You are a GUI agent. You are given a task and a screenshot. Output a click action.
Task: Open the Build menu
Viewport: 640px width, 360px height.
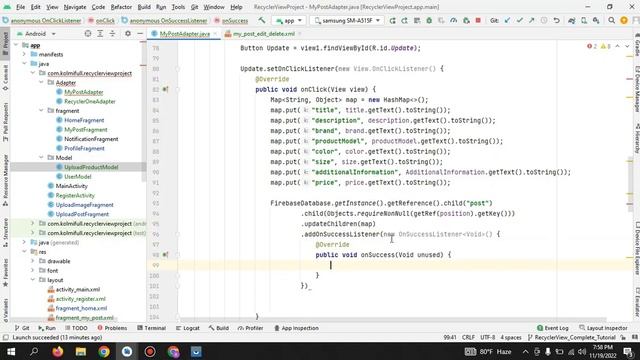point(144,7)
